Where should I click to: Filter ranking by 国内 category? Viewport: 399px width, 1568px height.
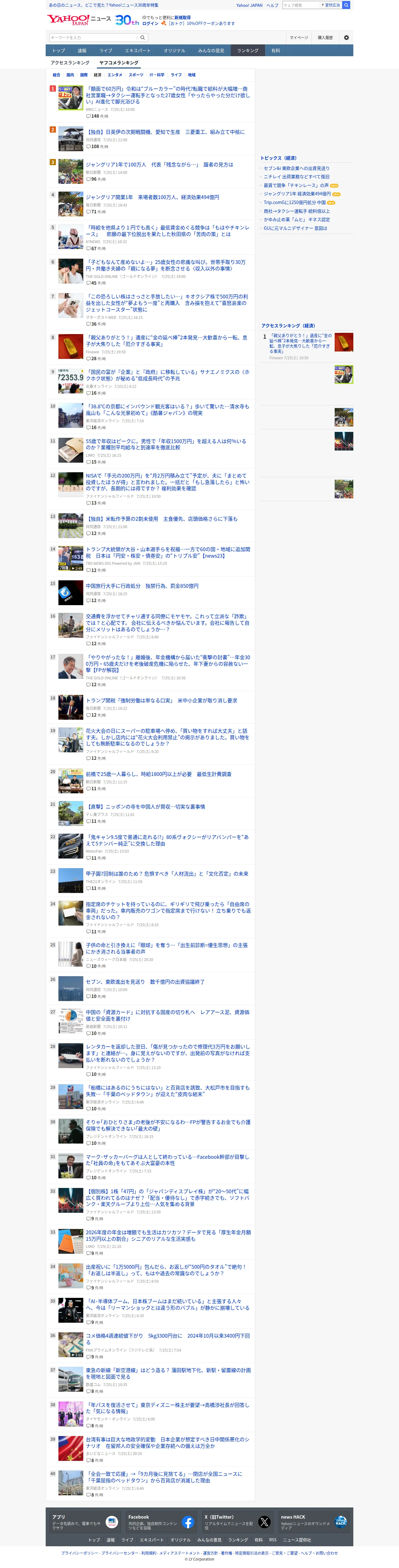point(70,75)
